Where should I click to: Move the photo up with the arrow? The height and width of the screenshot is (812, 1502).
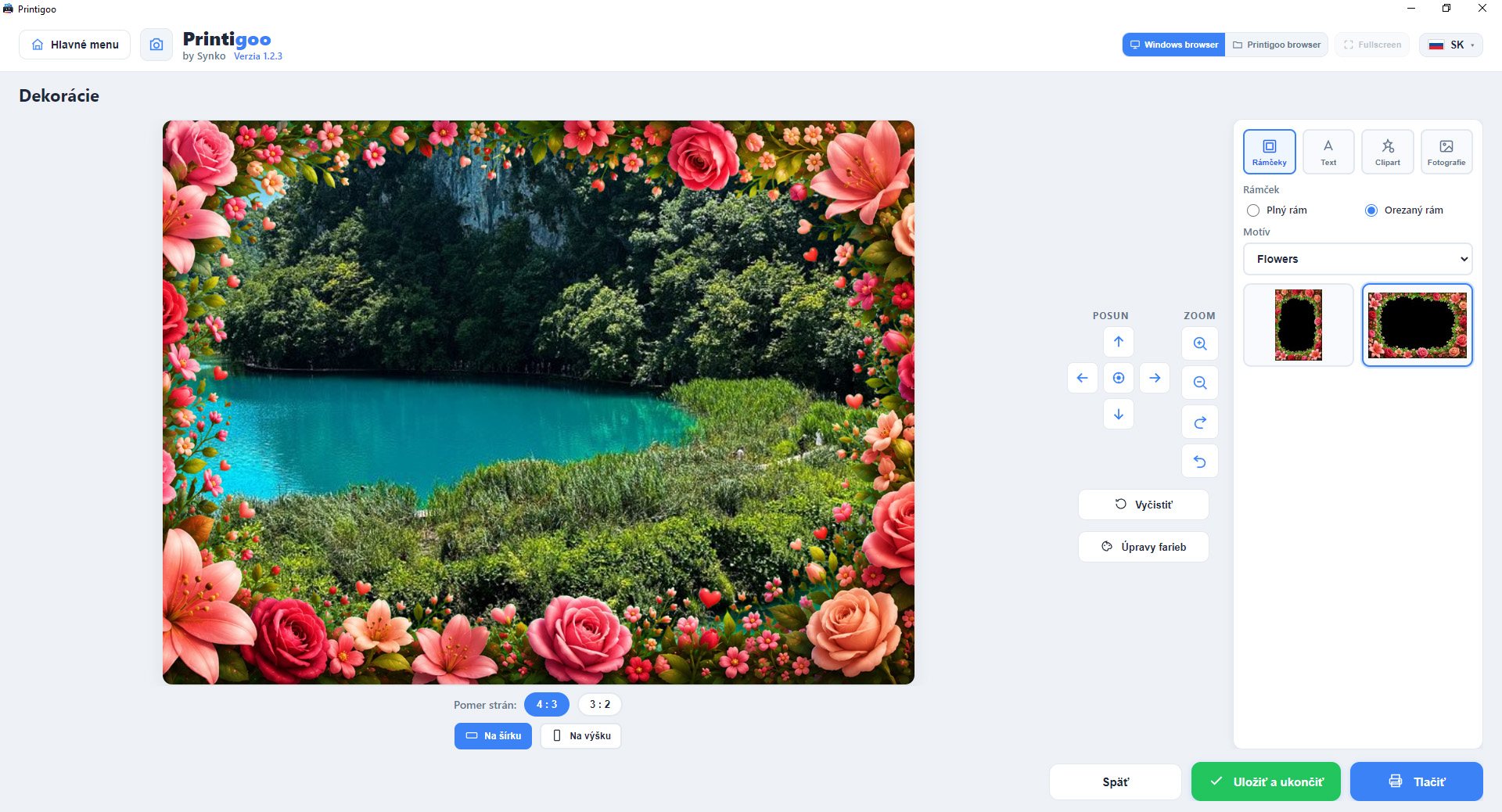(x=1119, y=342)
